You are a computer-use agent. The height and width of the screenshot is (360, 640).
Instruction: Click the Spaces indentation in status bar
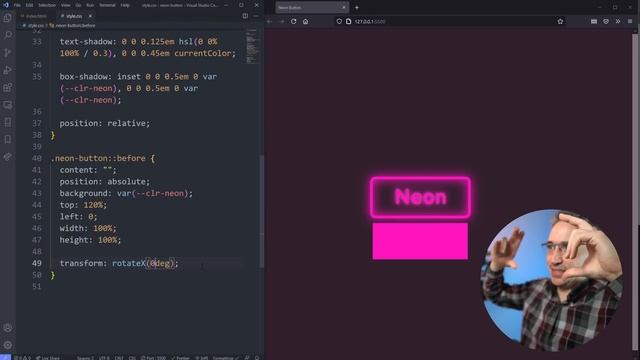pyautogui.click(x=84, y=358)
